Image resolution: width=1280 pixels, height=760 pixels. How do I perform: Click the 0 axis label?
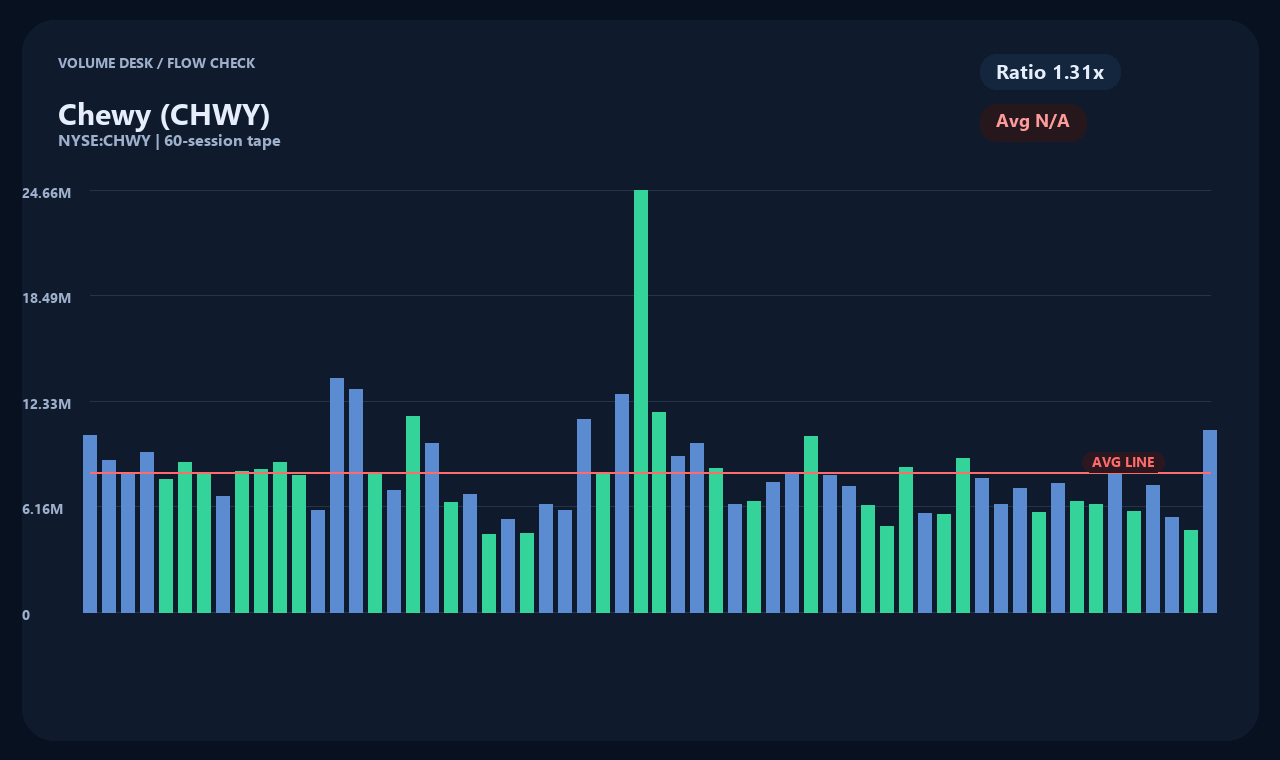(26, 615)
